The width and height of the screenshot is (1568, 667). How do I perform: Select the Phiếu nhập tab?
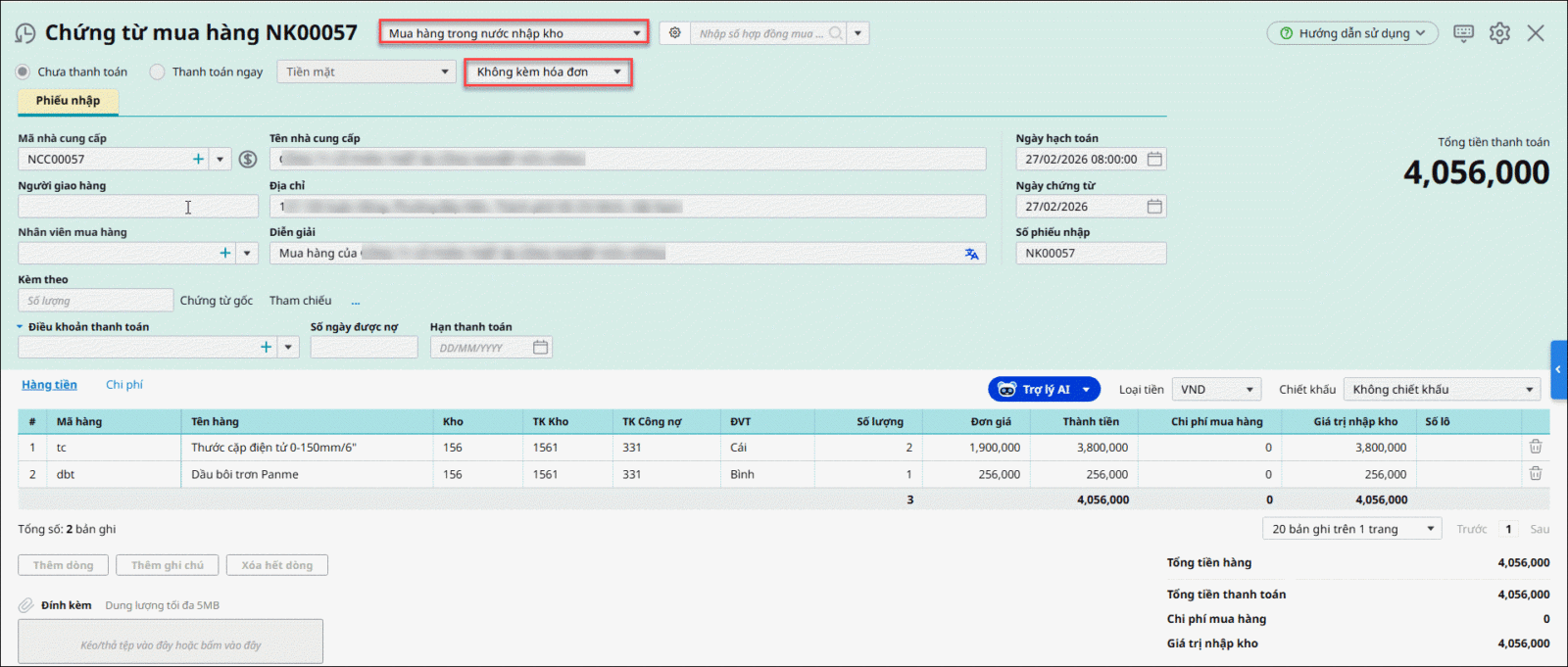(x=68, y=101)
